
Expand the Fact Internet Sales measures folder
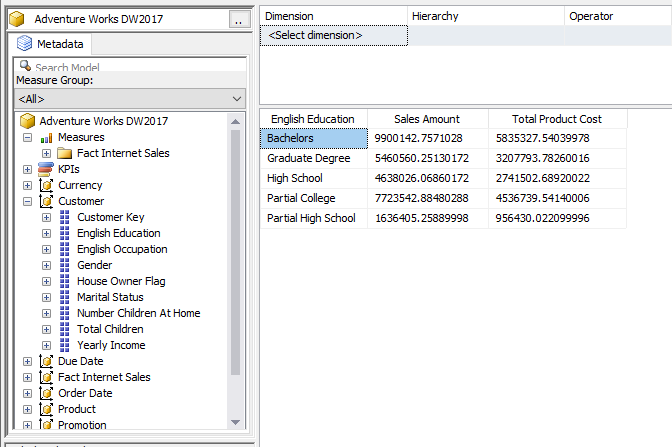[46, 153]
